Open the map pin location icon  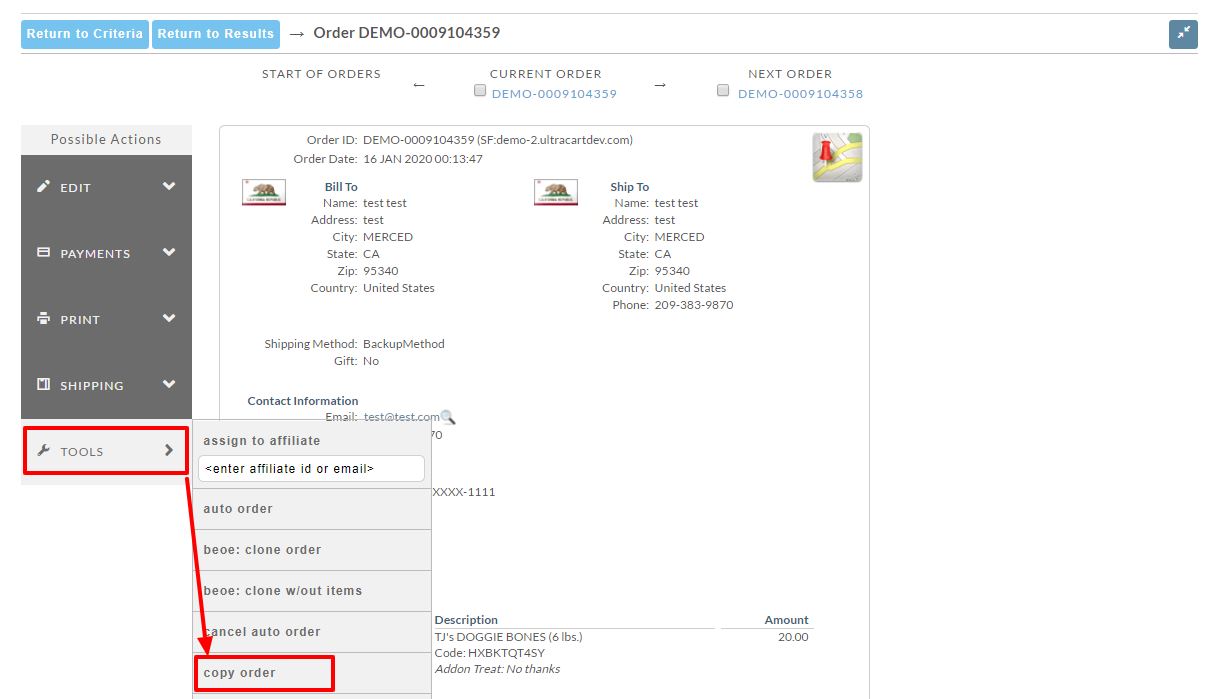(x=837, y=157)
